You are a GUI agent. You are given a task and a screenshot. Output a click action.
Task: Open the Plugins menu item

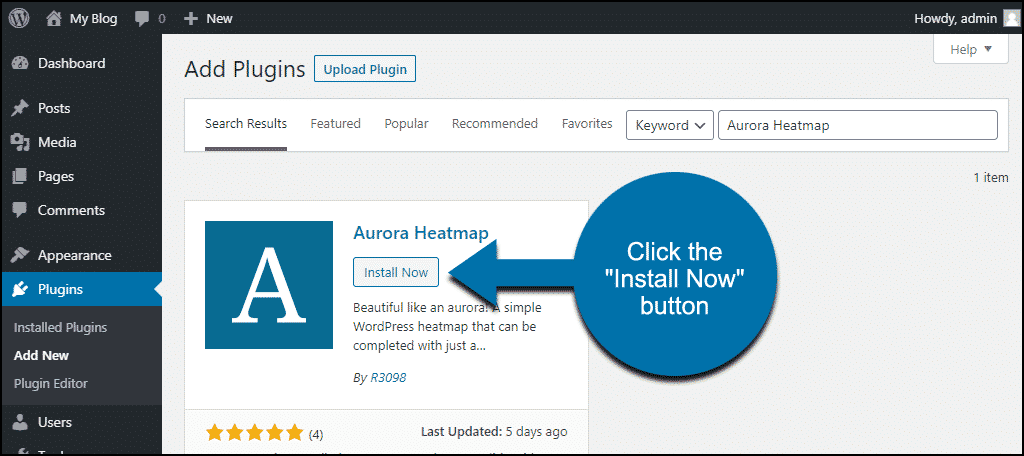click(x=81, y=289)
